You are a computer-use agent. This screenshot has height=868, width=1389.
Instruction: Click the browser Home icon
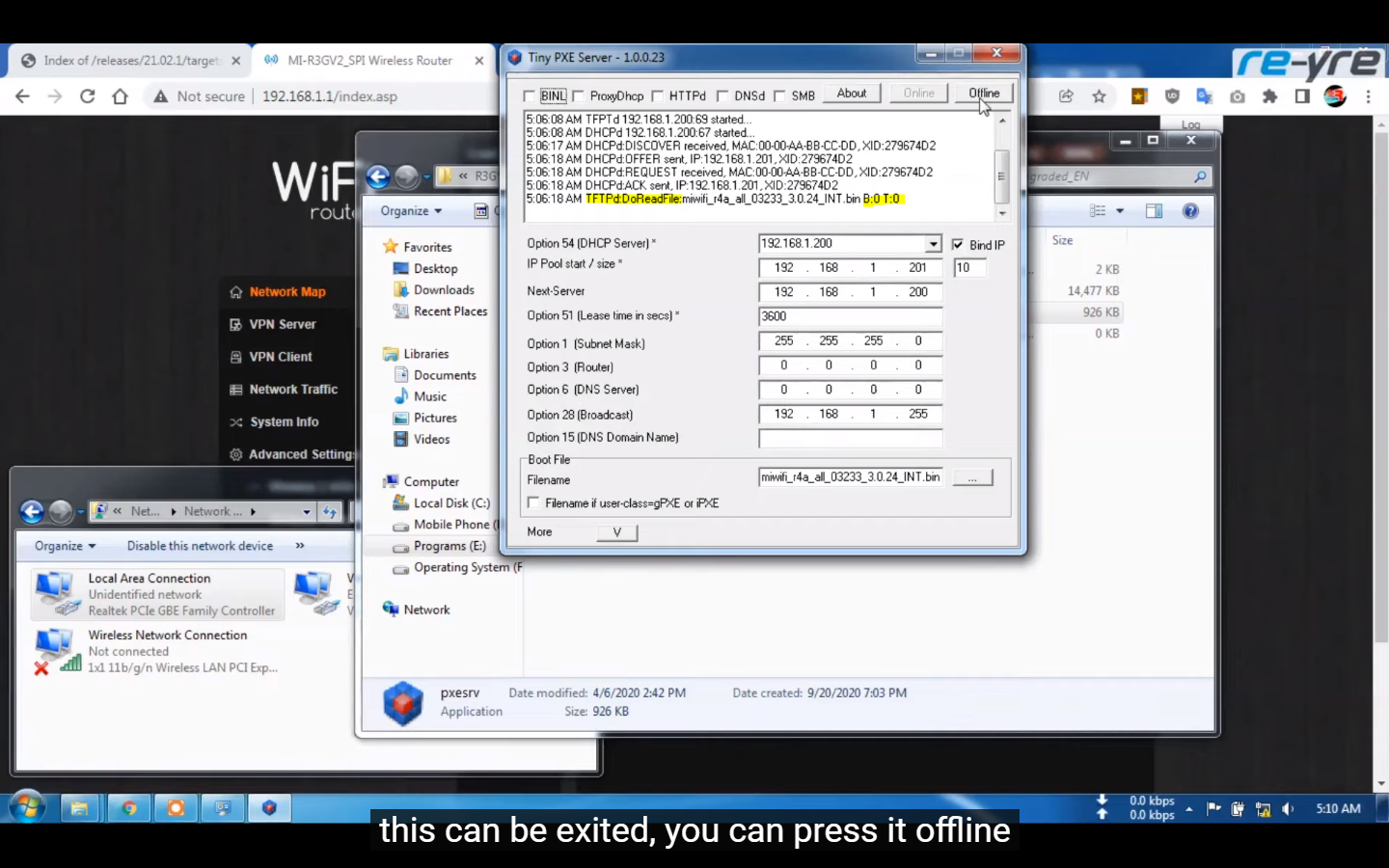(120, 96)
